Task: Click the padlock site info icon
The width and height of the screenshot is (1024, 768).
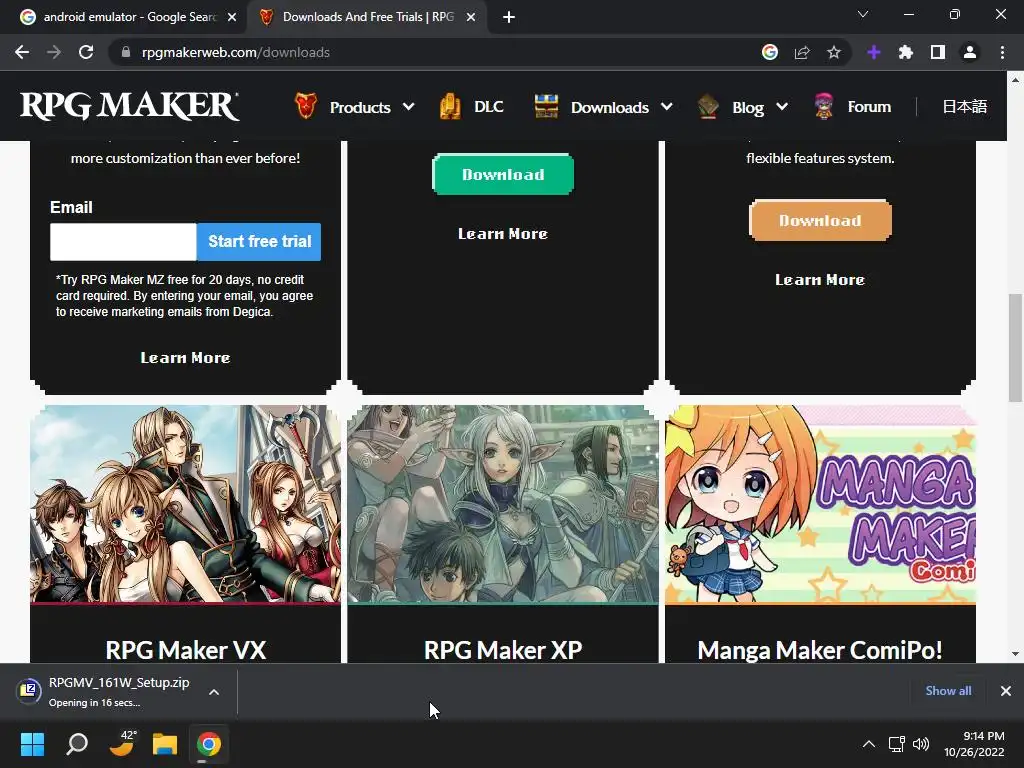Action: (x=126, y=52)
